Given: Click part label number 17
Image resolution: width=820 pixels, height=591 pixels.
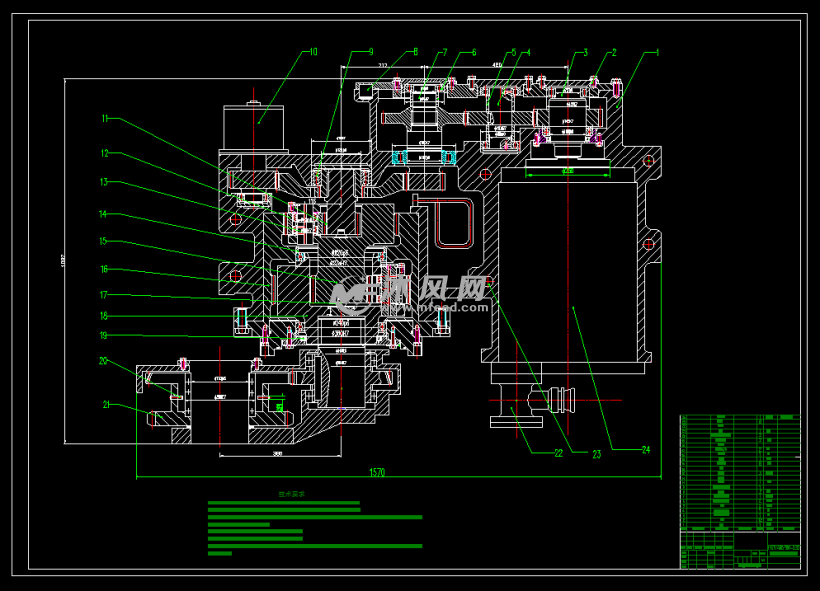Looking at the screenshot, I should click(103, 295).
